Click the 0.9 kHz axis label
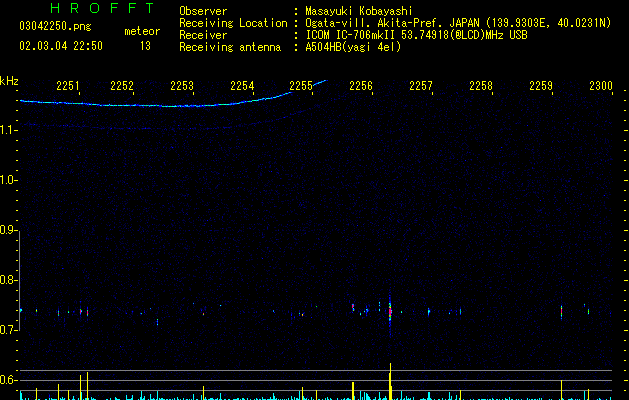The height and width of the screenshot is (400, 629). (8, 230)
